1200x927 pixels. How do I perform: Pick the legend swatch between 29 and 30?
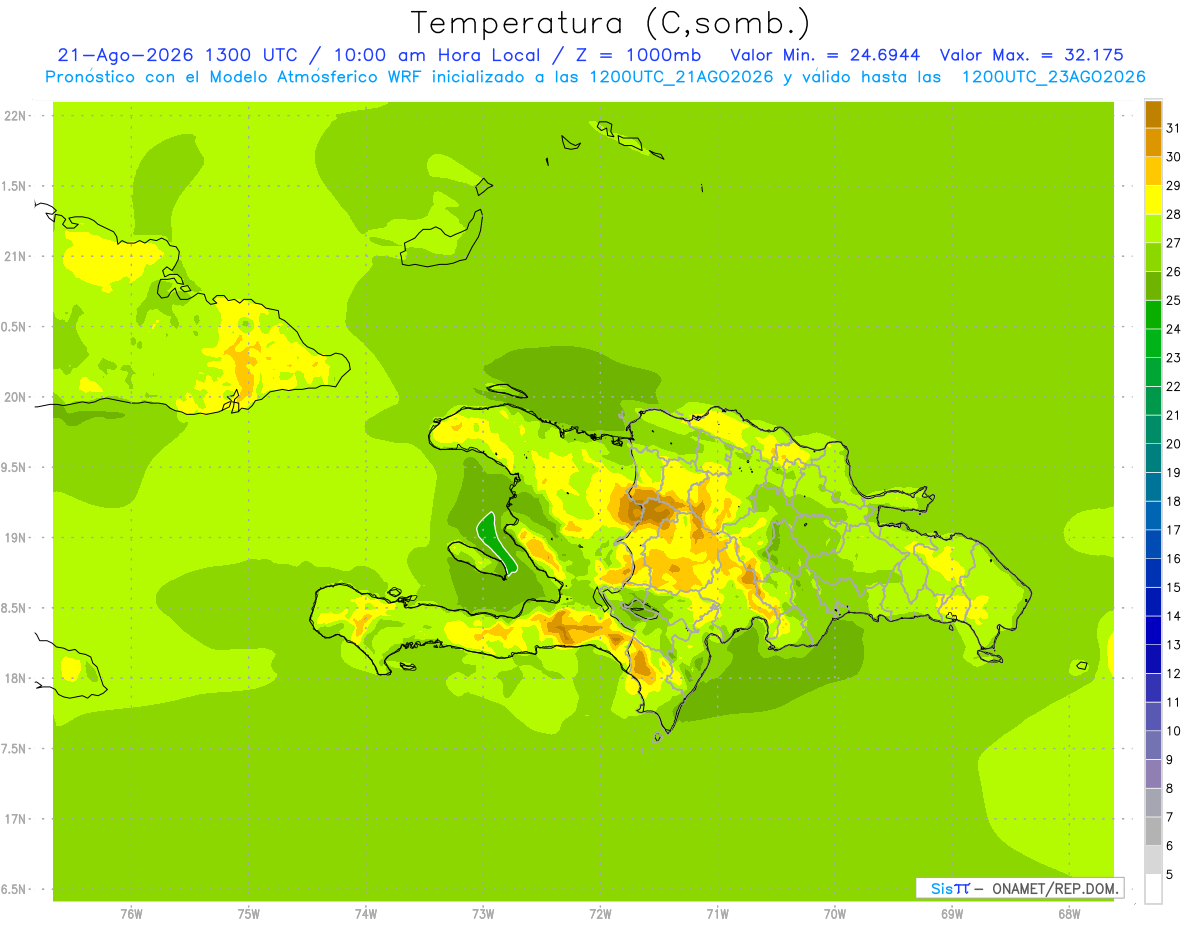[1153, 171]
